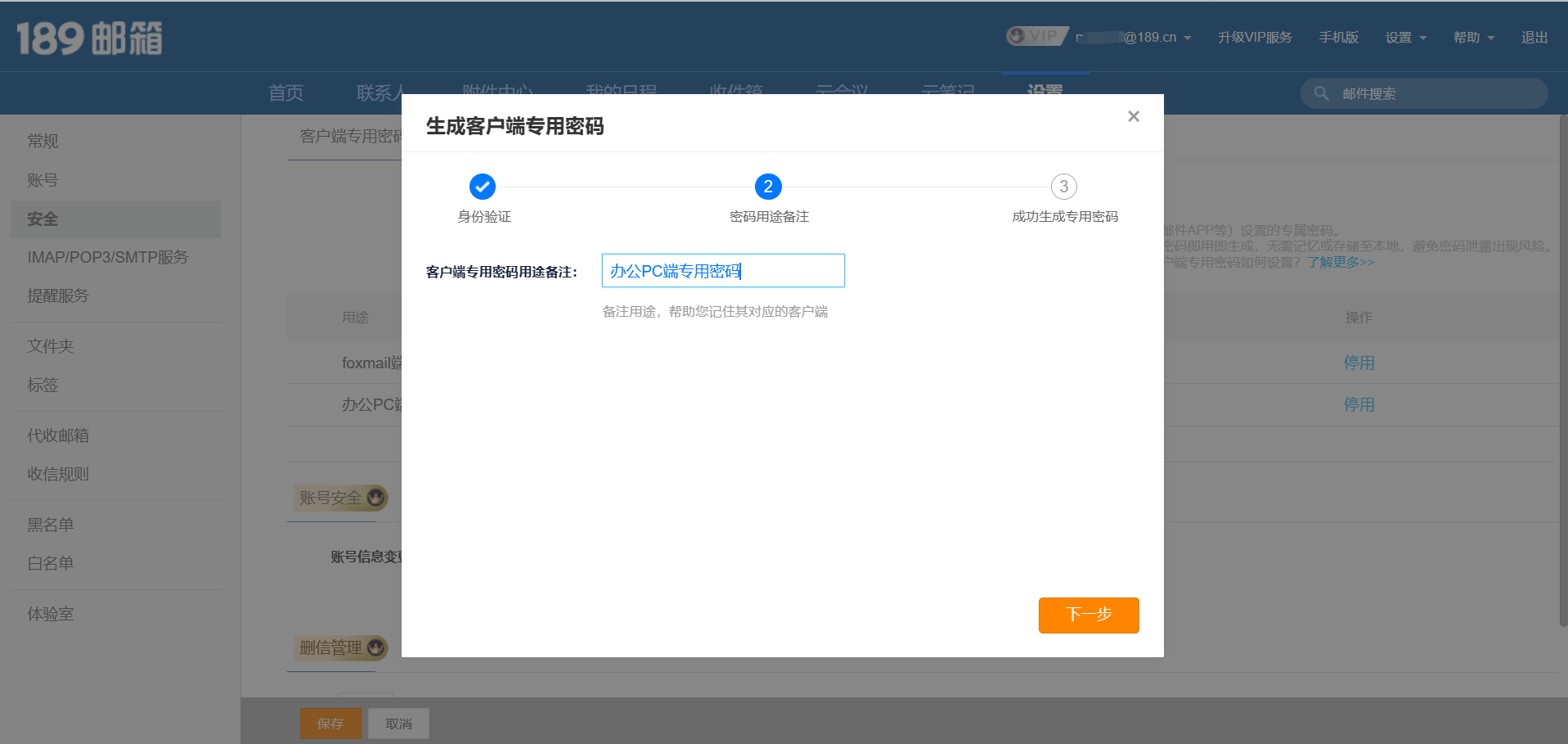Open 首页 navigation tab
The image size is (1568, 744).
pyautogui.click(x=286, y=93)
